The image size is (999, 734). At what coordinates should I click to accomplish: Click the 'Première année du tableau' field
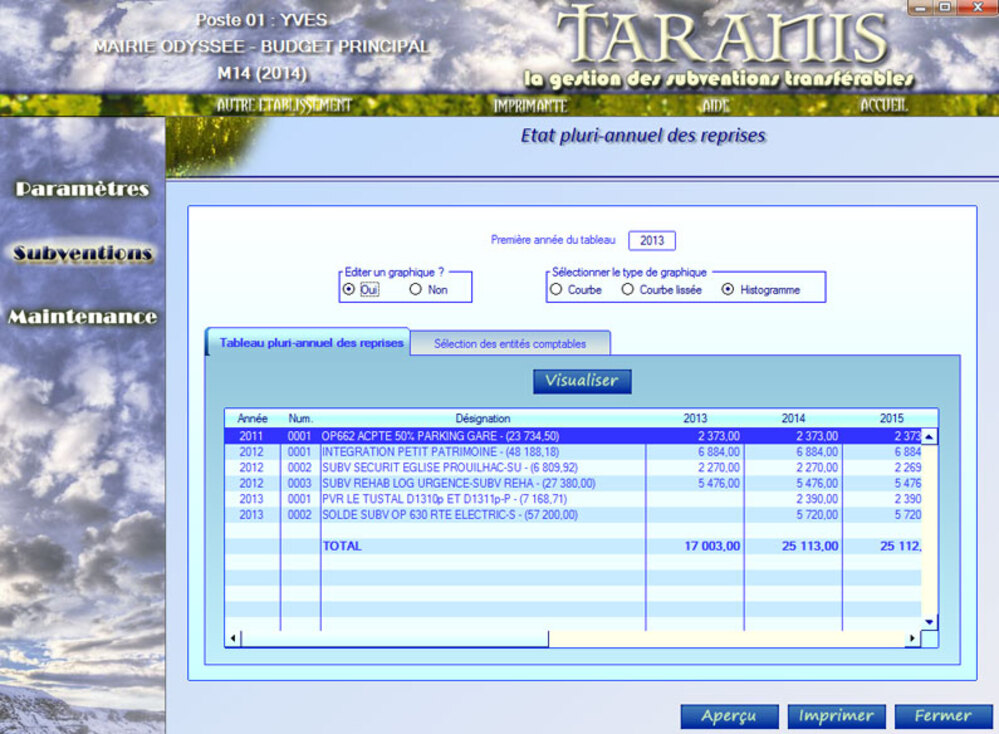[x=652, y=241]
